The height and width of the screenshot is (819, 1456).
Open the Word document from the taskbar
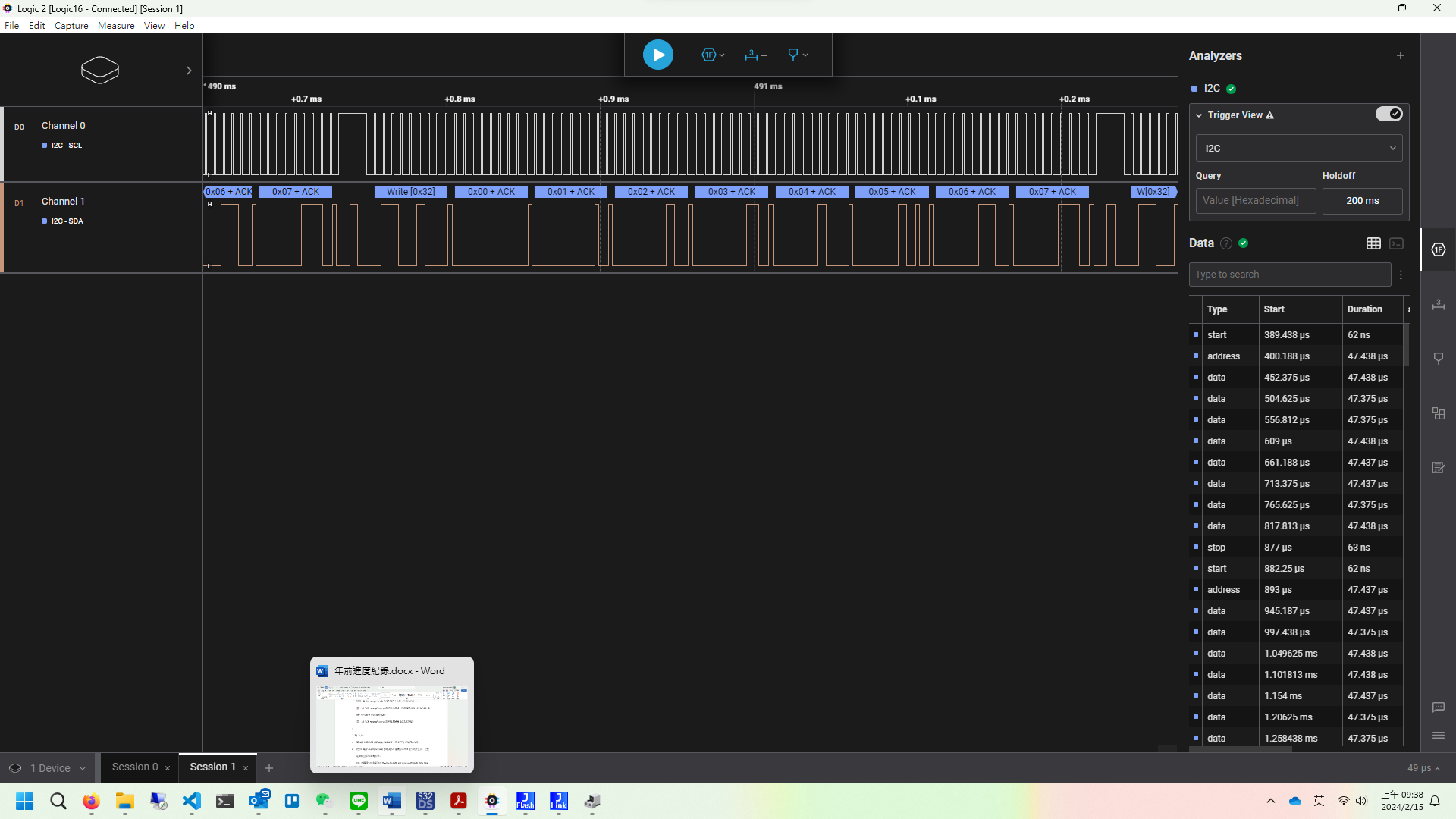pos(391,802)
